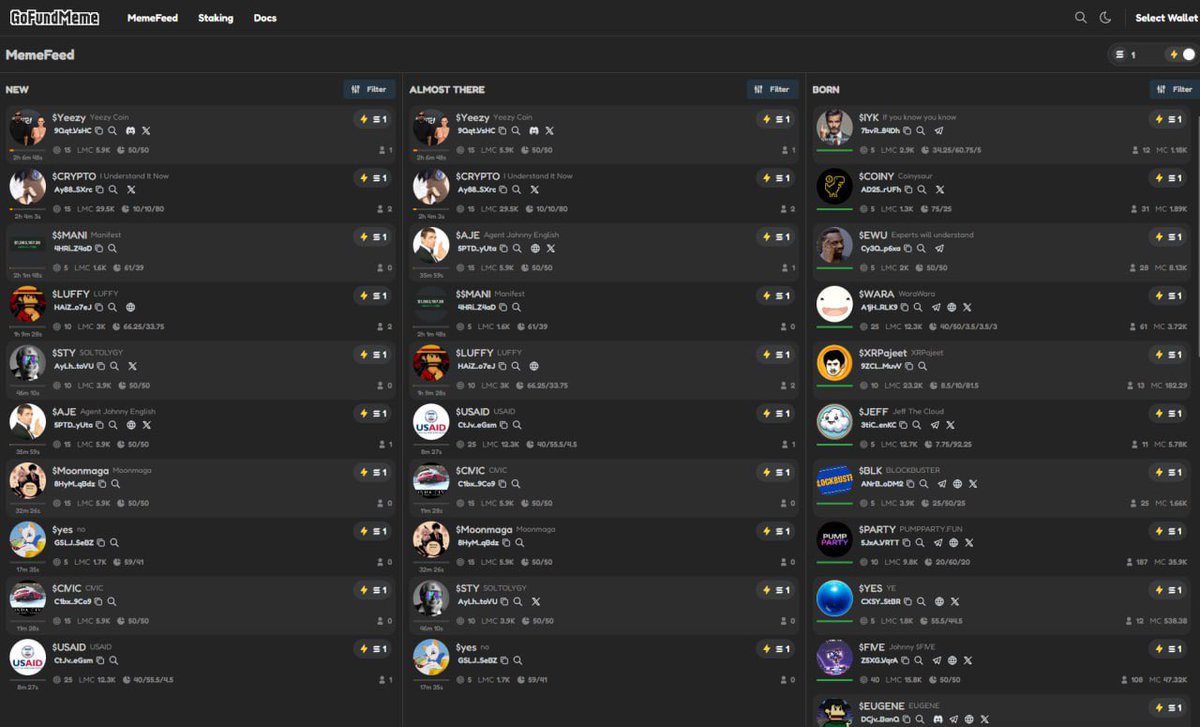Open $Yeezy X profile in ALMOST THERE column
The image size is (1200, 727).
point(549,131)
